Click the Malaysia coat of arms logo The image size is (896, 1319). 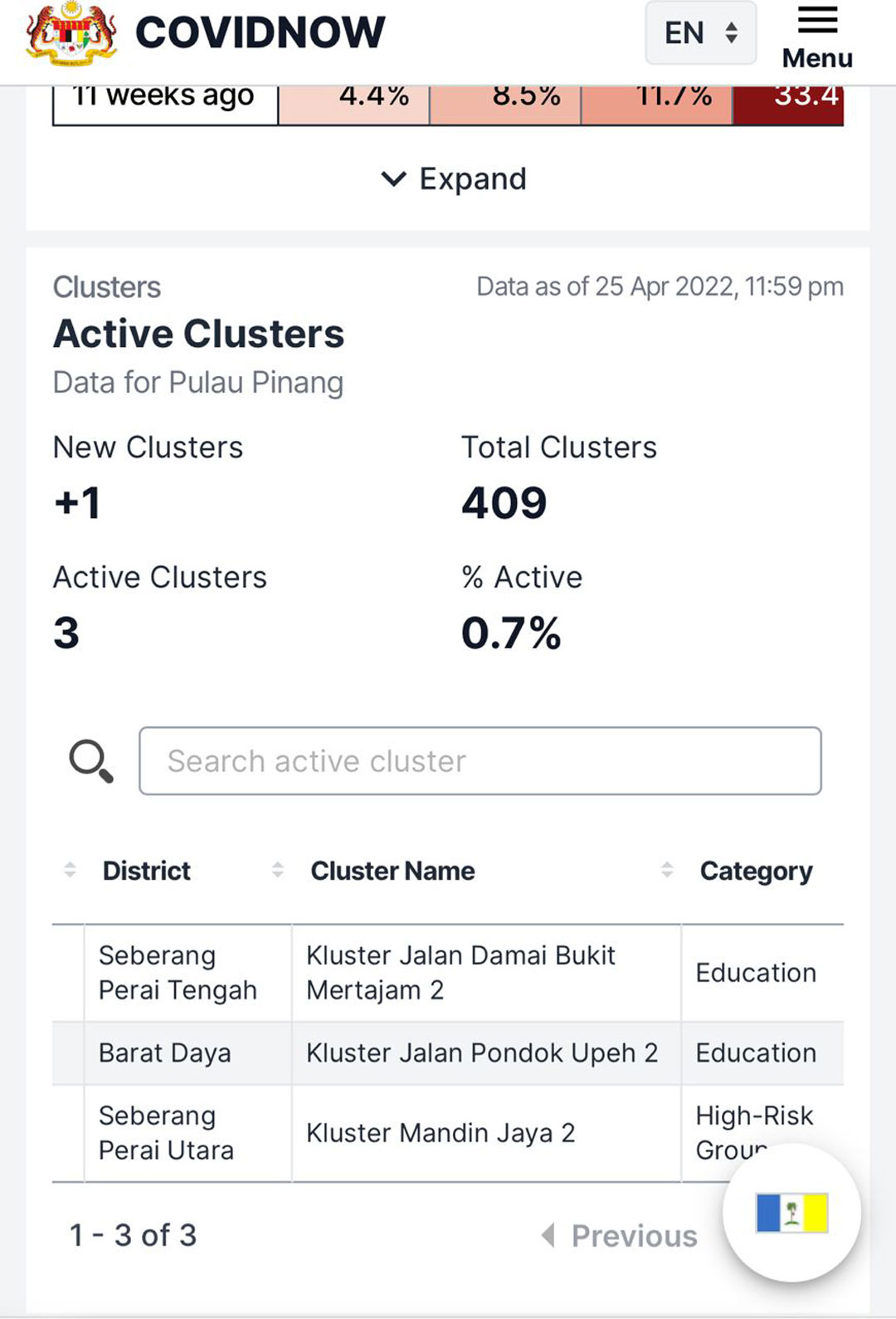pyautogui.click(x=71, y=33)
